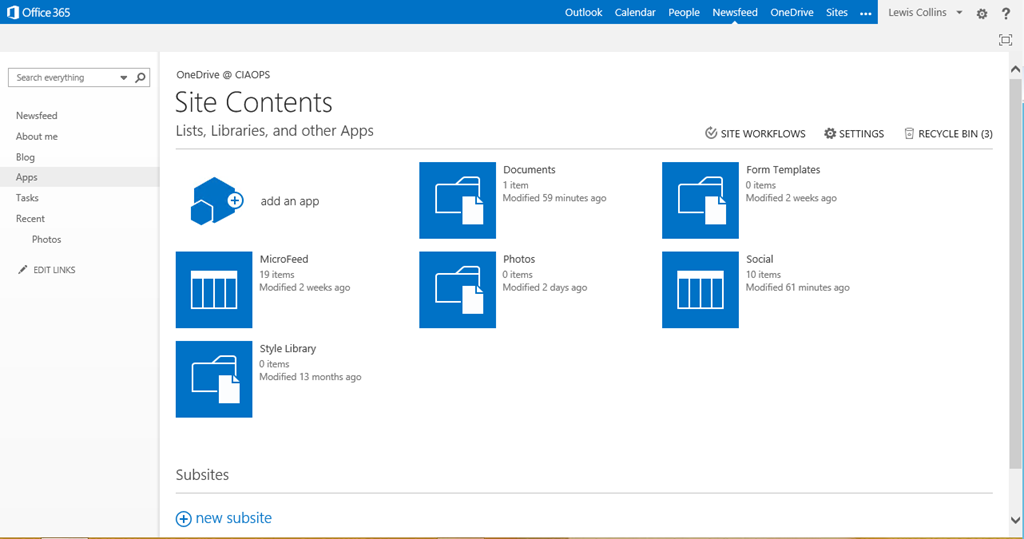Viewport: 1024px width, 539px height.
Task: Open the Form Templates library tile
Action: [700, 200]
